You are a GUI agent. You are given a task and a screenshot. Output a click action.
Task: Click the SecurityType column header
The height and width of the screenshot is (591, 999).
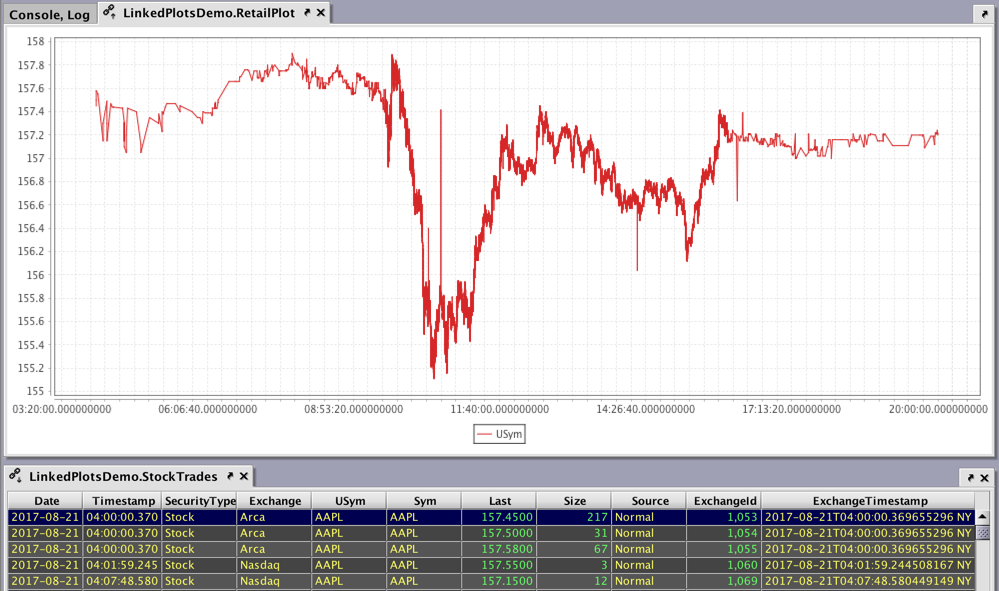199,500
